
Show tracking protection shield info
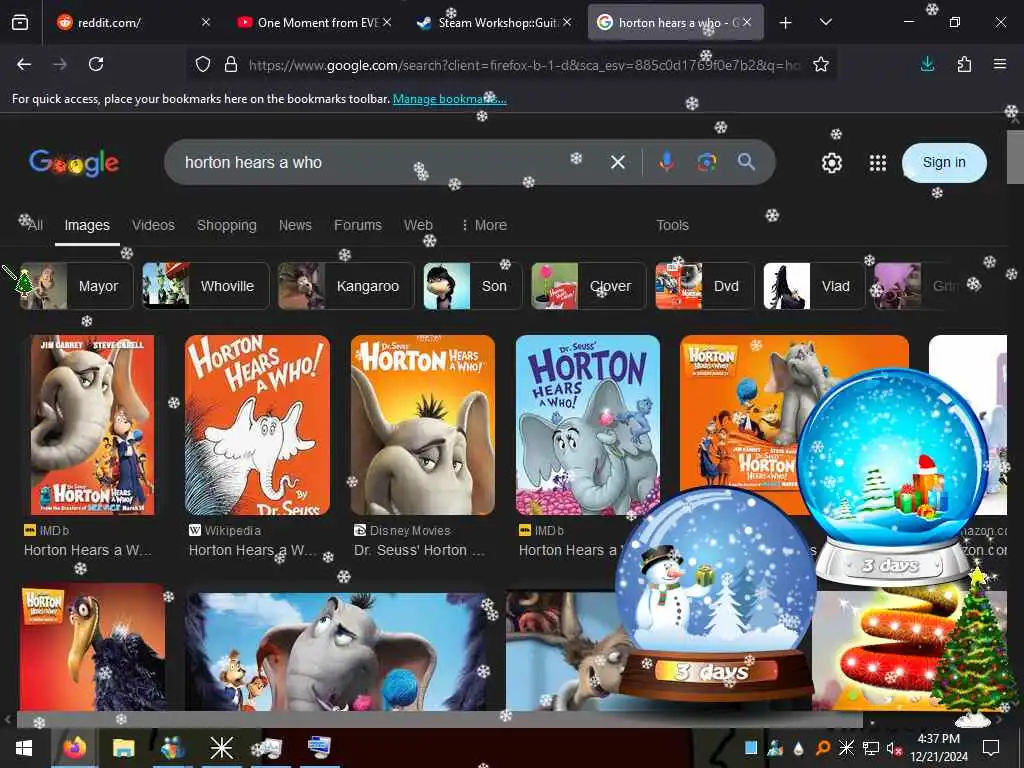[203, 64]
